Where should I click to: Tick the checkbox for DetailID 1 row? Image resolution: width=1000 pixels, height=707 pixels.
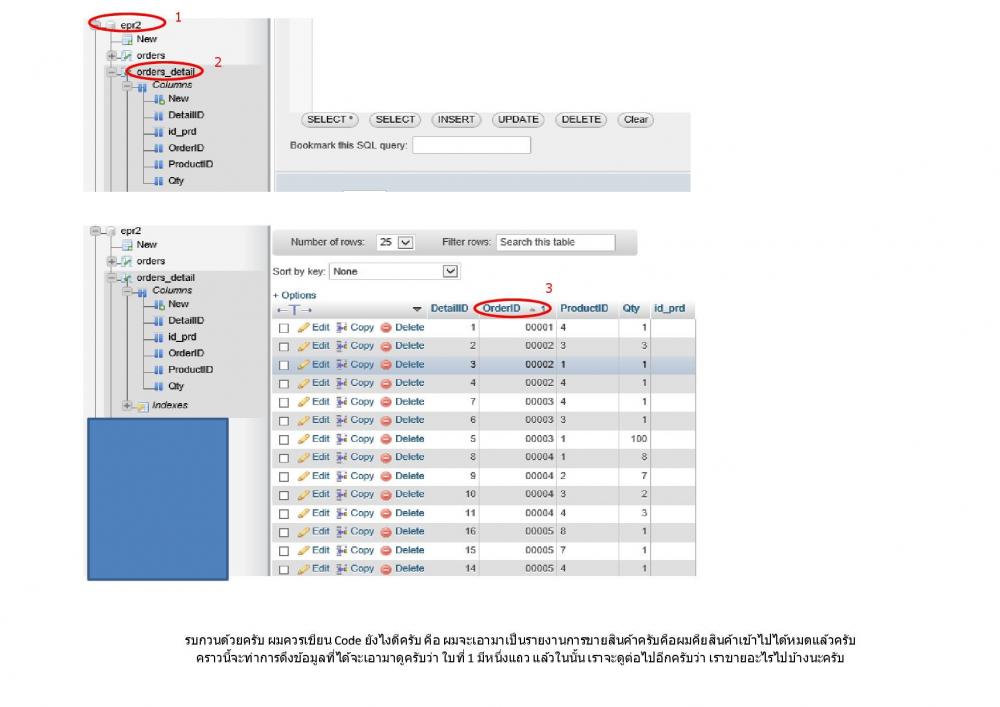point(284,328)
